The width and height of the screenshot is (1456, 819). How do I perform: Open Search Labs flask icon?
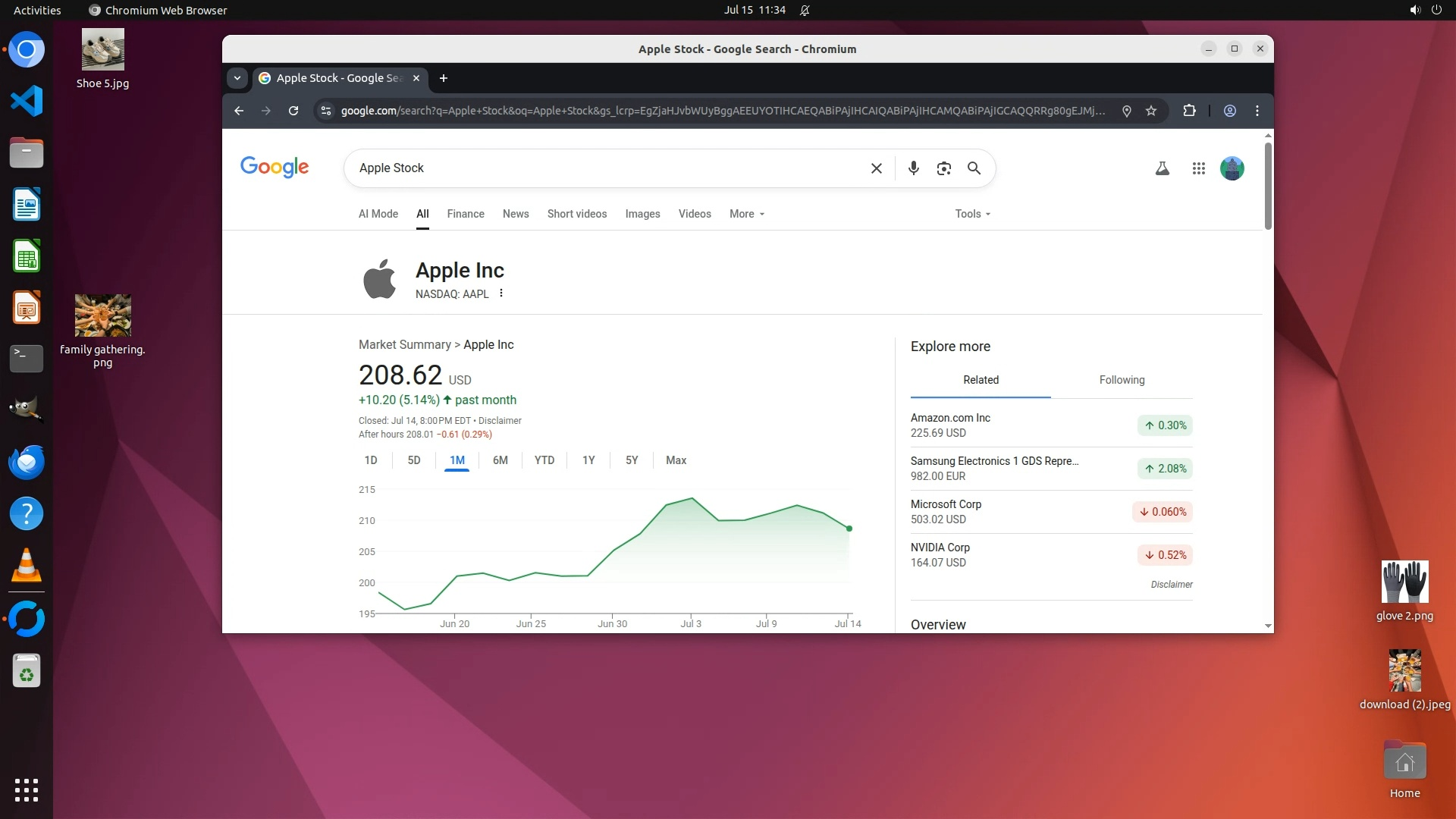(1162, 168)
